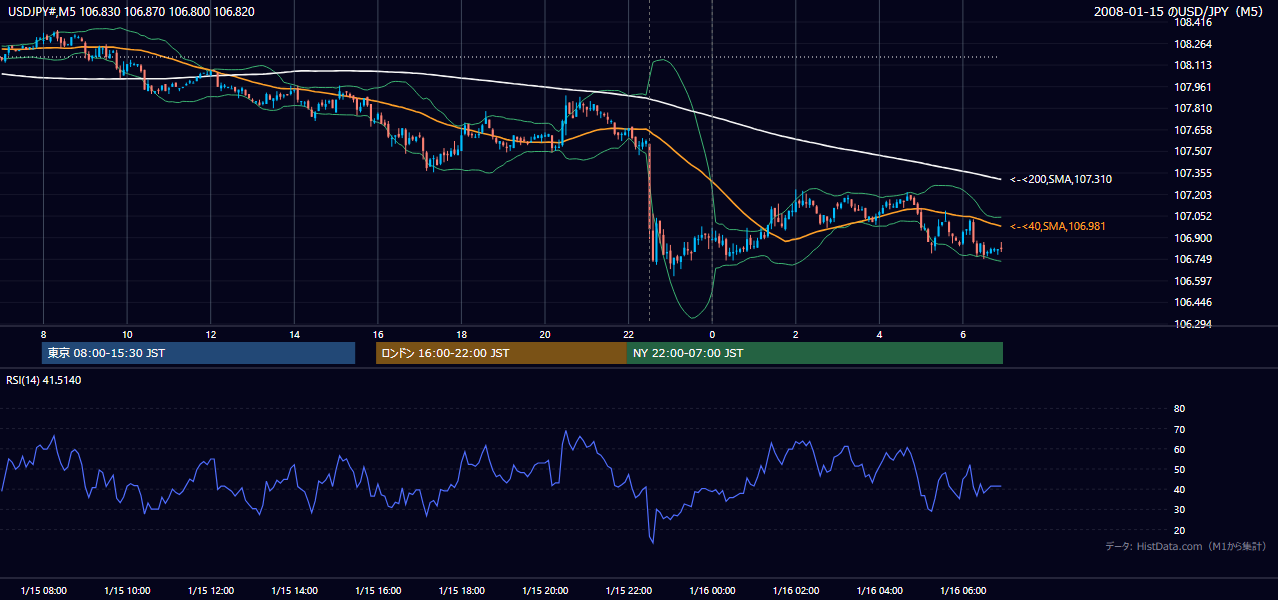Viewport: 1278px width, 600px height.
Task: Click the 1/16 04:00 time axis label
Action: [878, 591]
